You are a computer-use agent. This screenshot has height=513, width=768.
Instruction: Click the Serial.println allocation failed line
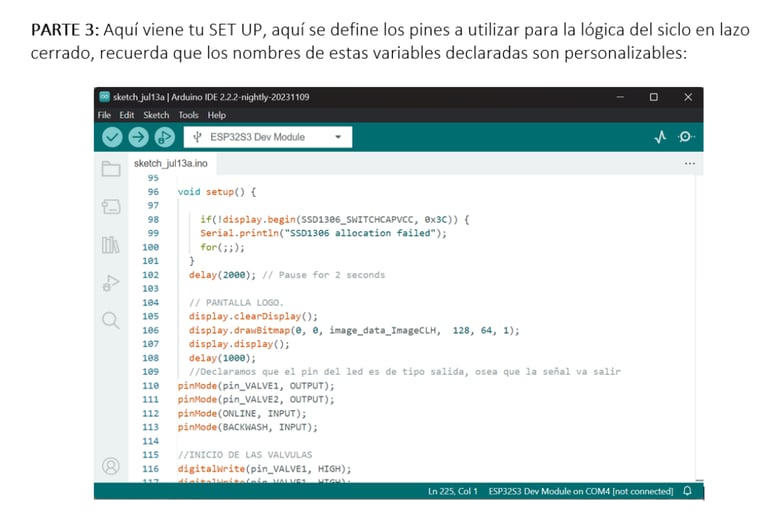point(323,233)
